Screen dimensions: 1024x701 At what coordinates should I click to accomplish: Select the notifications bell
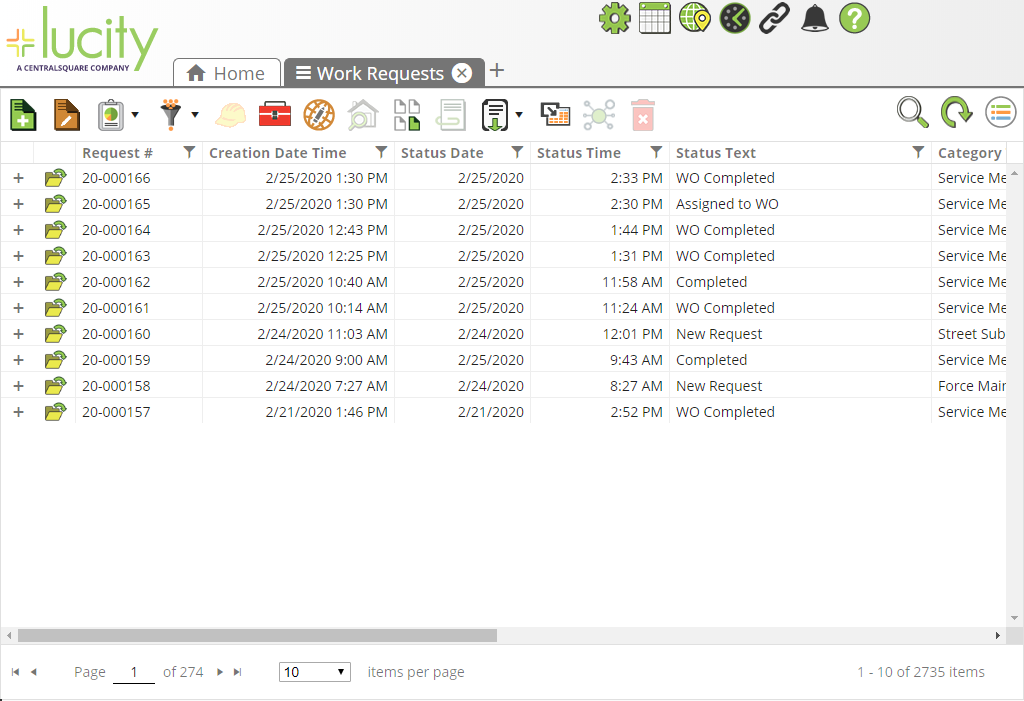click(814, 18)
